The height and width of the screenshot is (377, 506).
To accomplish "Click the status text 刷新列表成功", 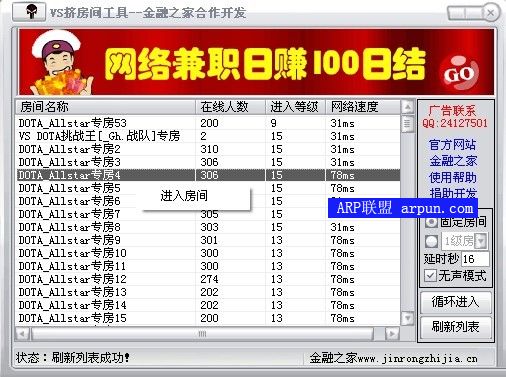I will (90, 358).
